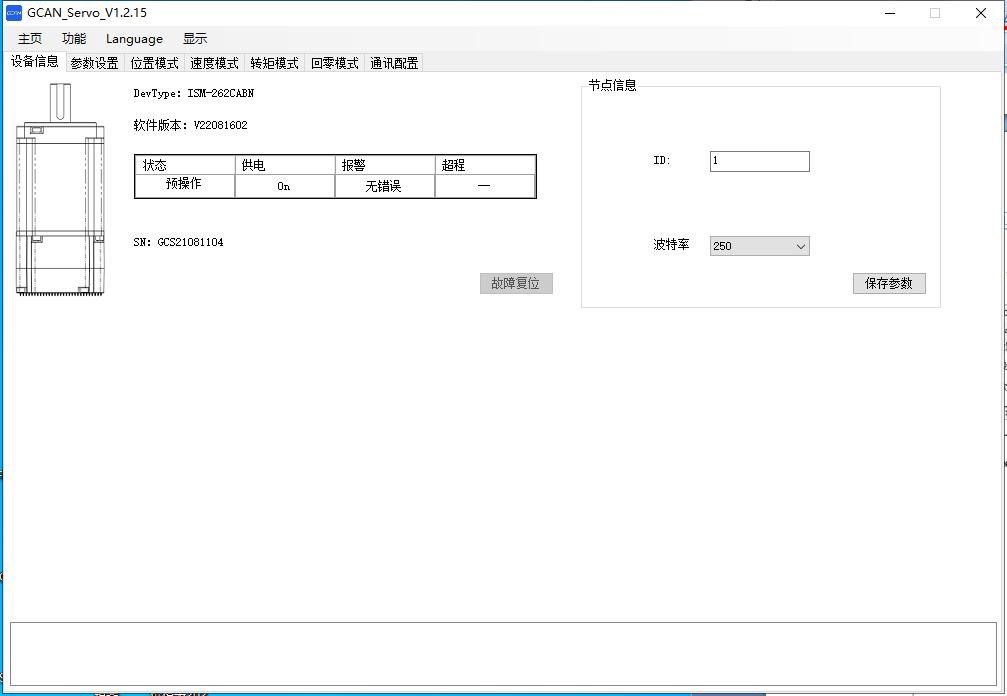Open the 主页 menu
1007x696 pixels.
pyautogui.click(x=30, y=39)
